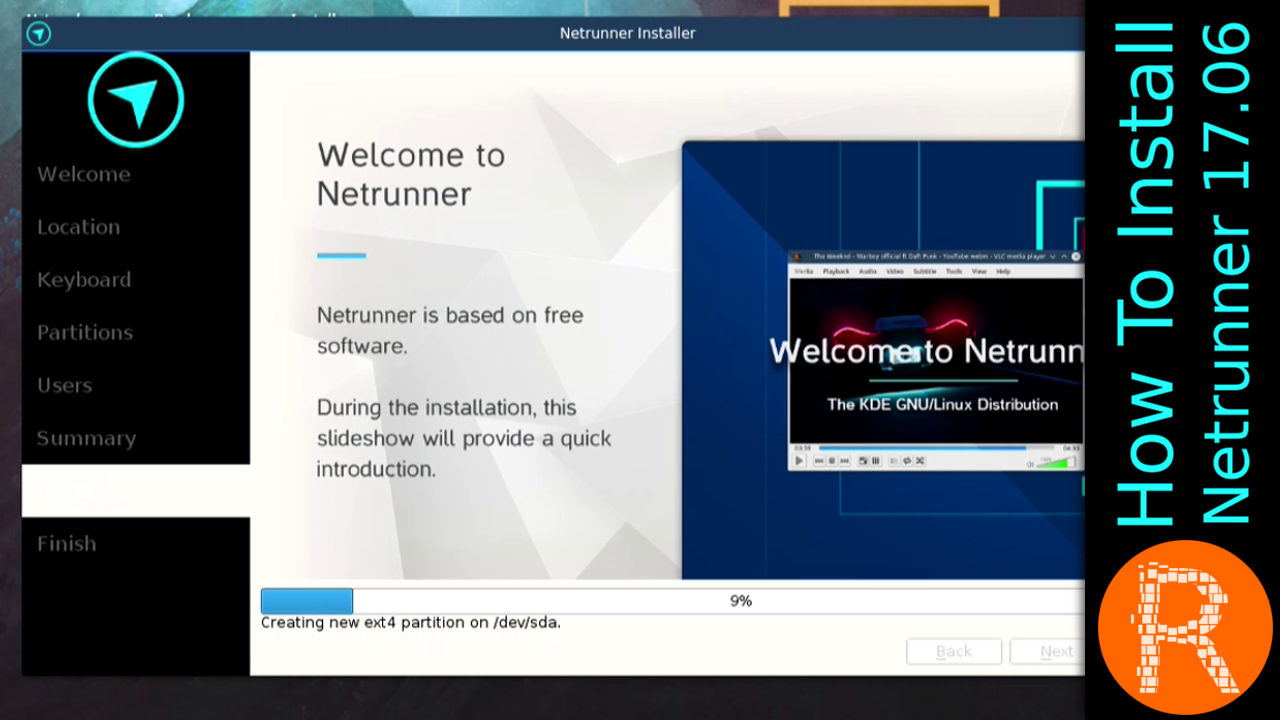Screen dimensions: 1280x720
Task: Click the Netrunner icon in the title bar
Action: (x=38, y=34)
